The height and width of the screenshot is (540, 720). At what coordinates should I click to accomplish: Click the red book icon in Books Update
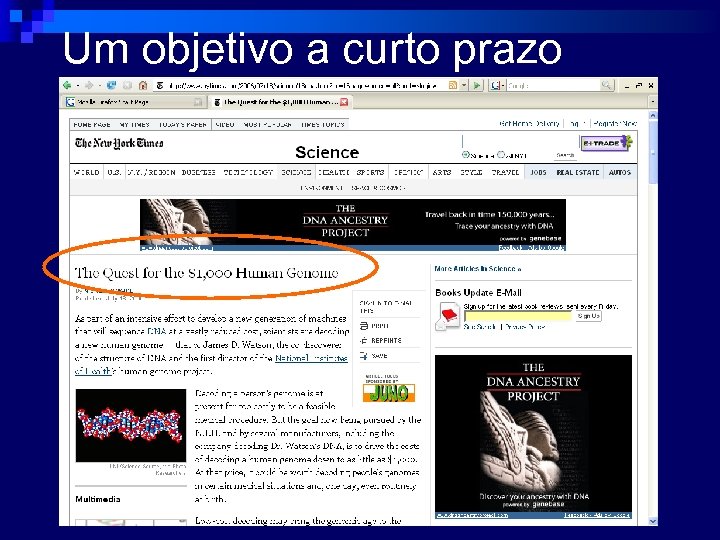[x=448, y=317]
